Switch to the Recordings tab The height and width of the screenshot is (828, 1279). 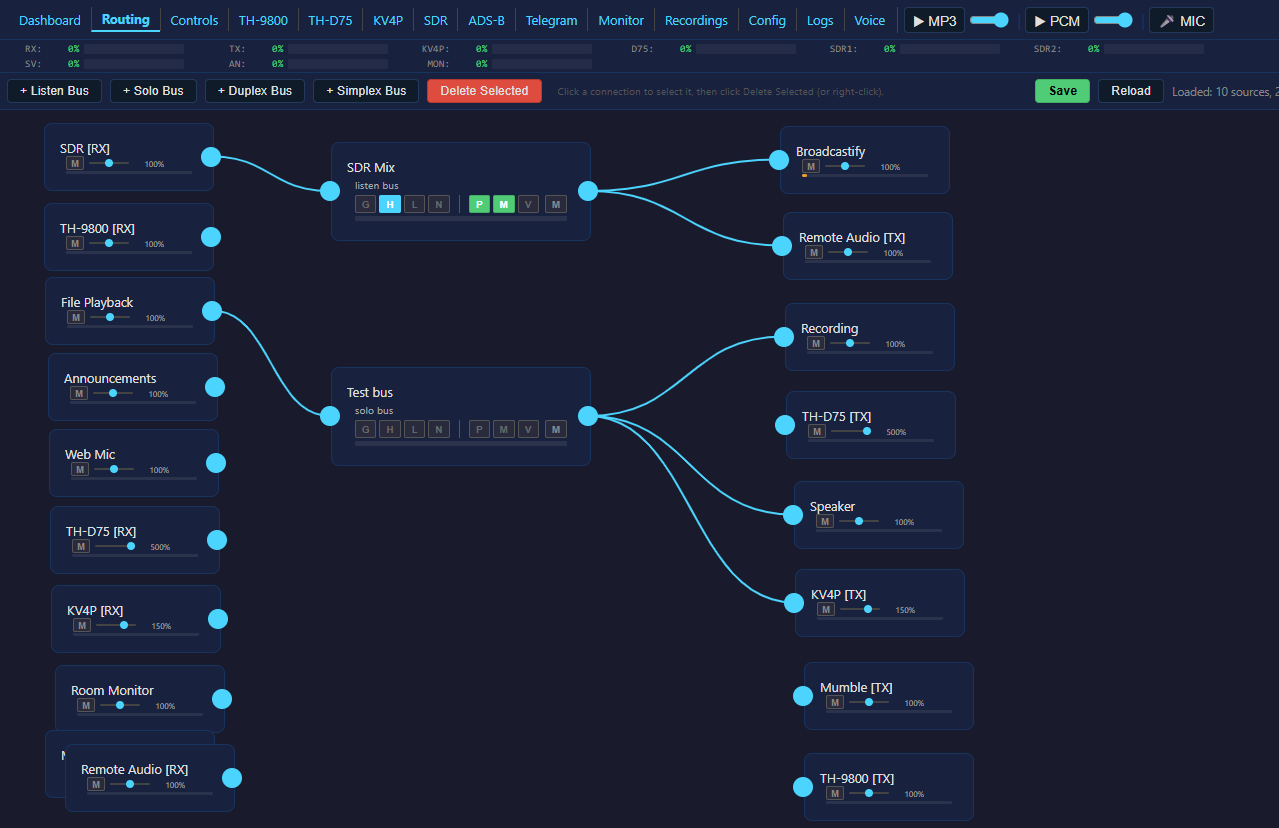[x=696, y=20]
